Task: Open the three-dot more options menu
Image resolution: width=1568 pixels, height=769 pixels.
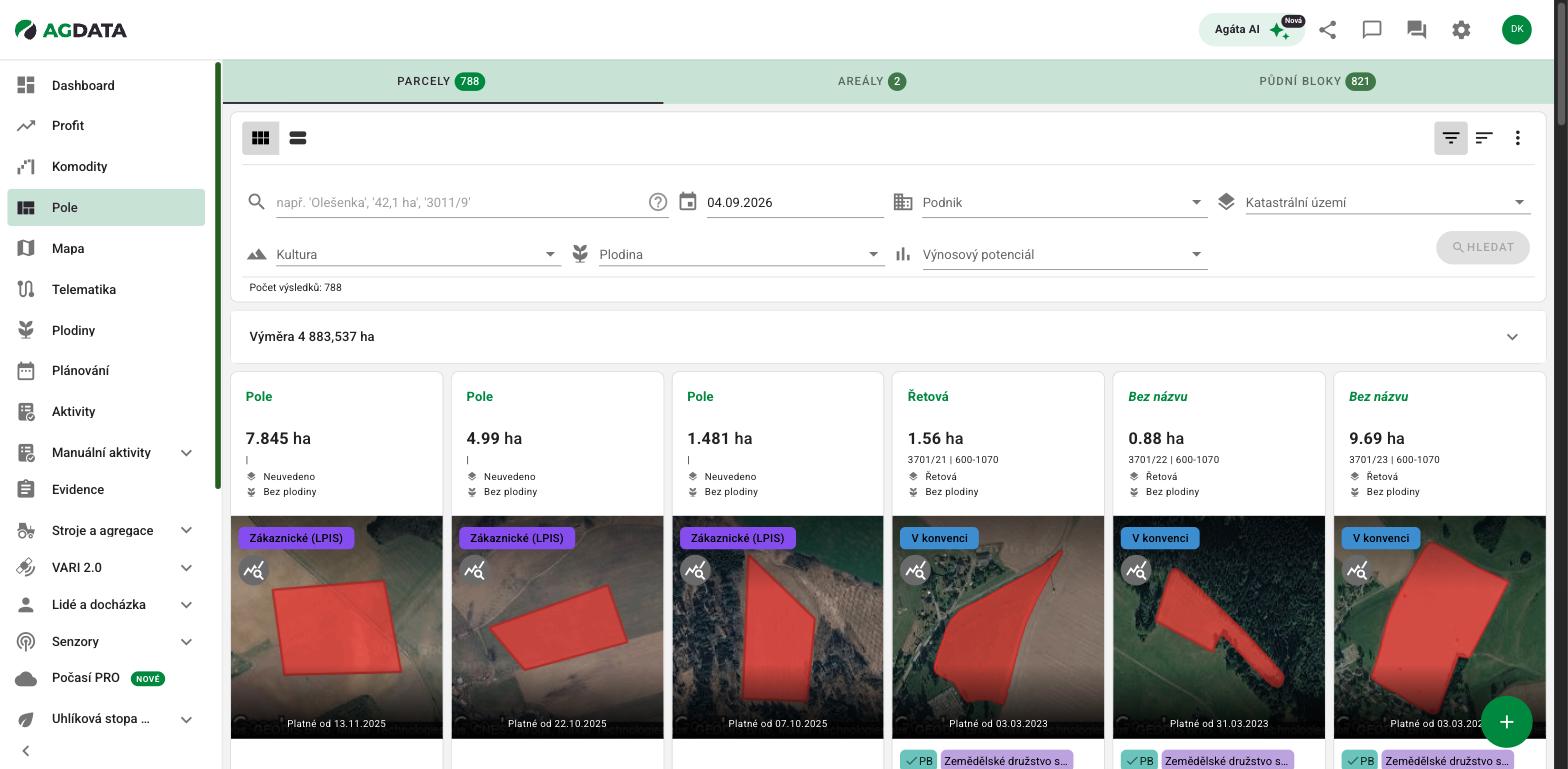Action: (x=1518, y=138)
